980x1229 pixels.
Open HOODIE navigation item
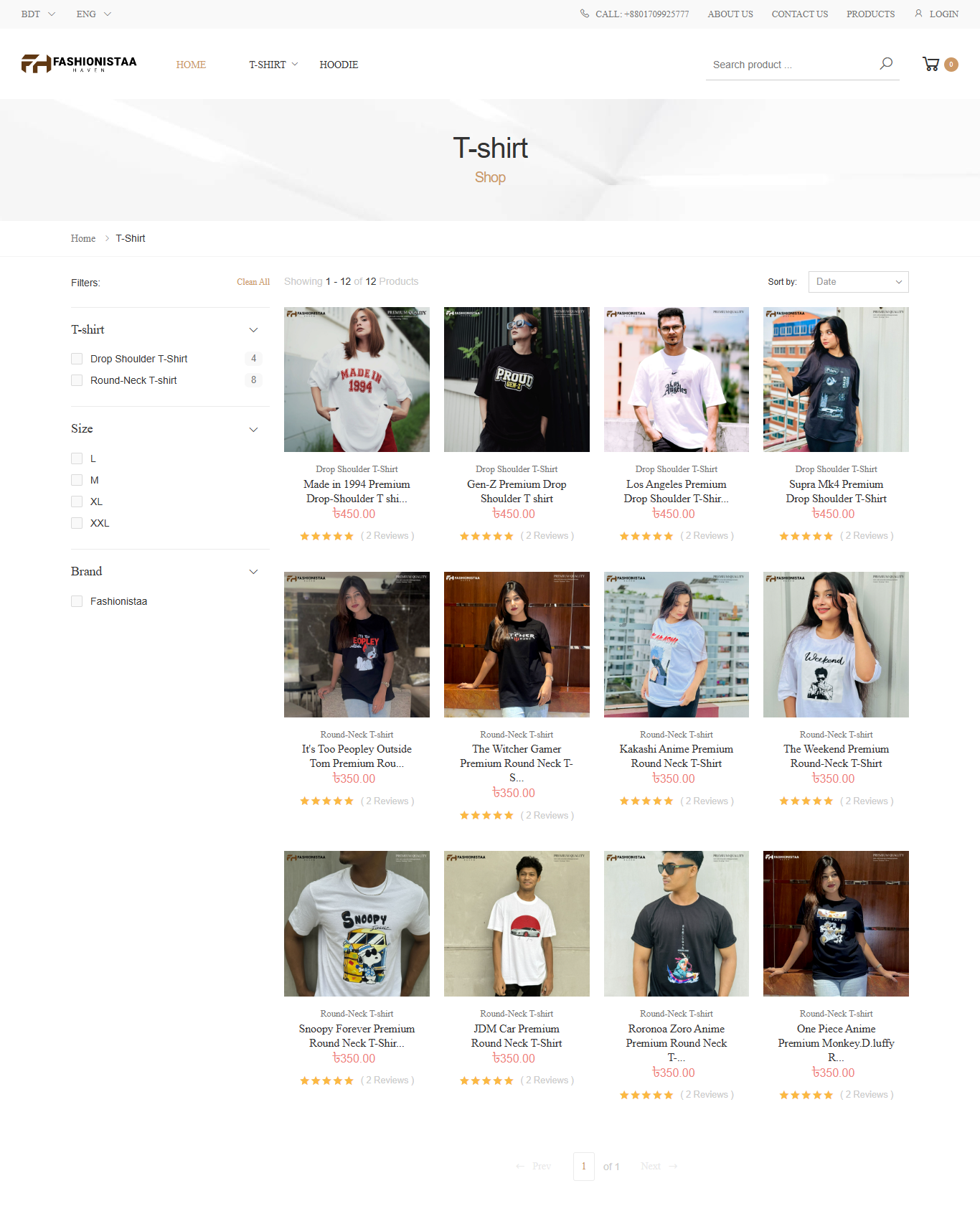(339, 65)
